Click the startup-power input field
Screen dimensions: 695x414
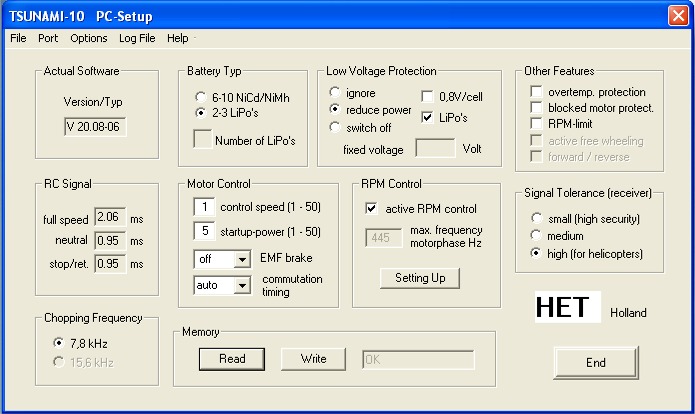pos(204,231)
